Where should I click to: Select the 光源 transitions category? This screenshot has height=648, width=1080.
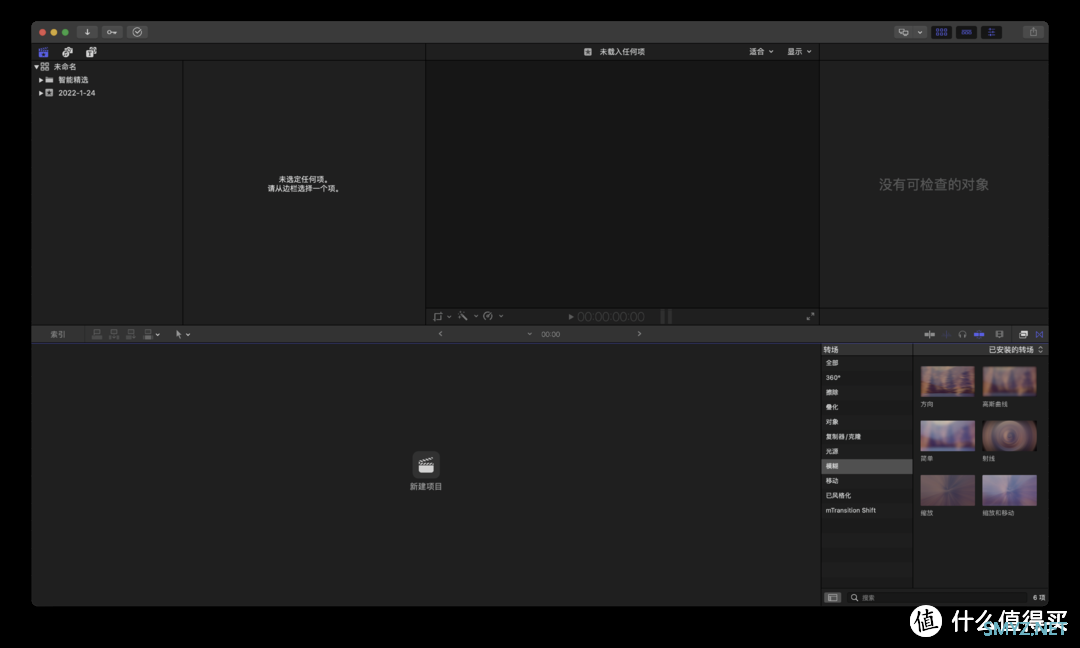point(866,451)
